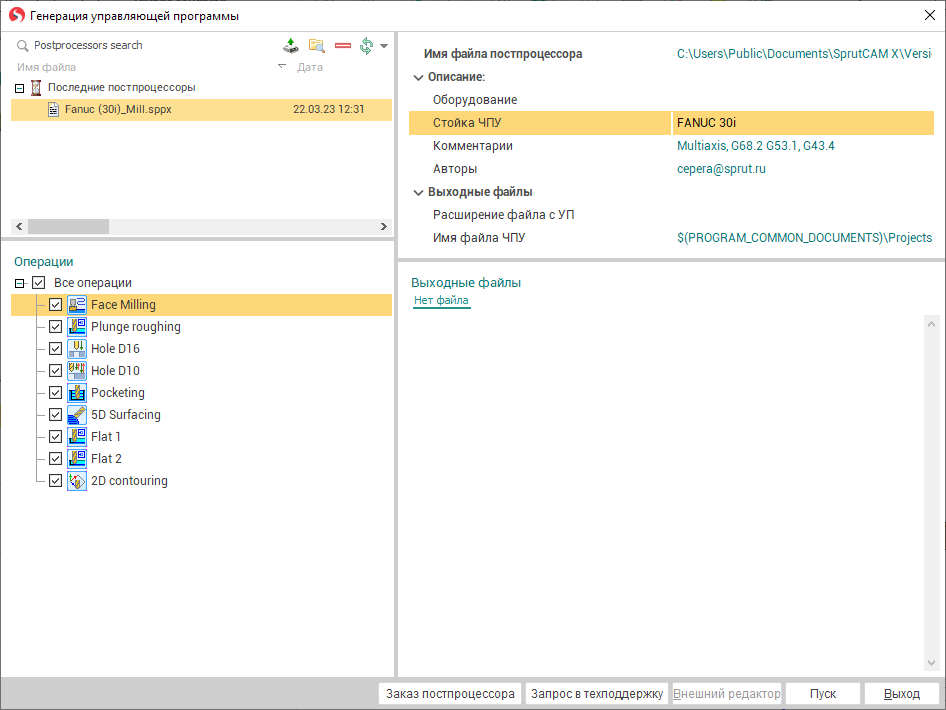Click the red remove postprocessor icon
The width and height of the screenshot is (946, 710).
pos(343,46)
